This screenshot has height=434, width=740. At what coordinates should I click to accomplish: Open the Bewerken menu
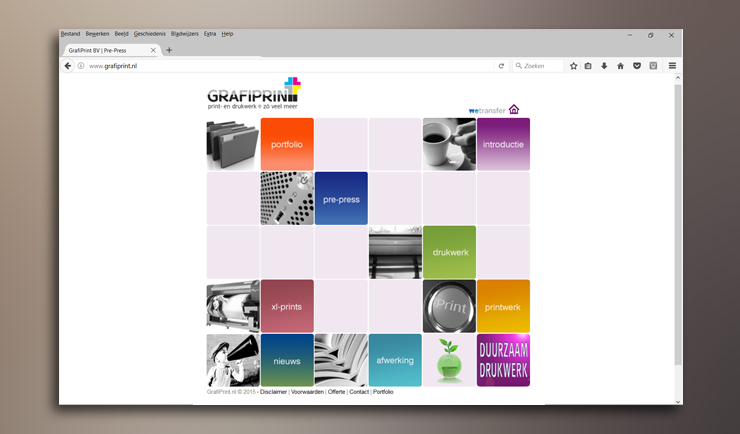tap(97, 34)
